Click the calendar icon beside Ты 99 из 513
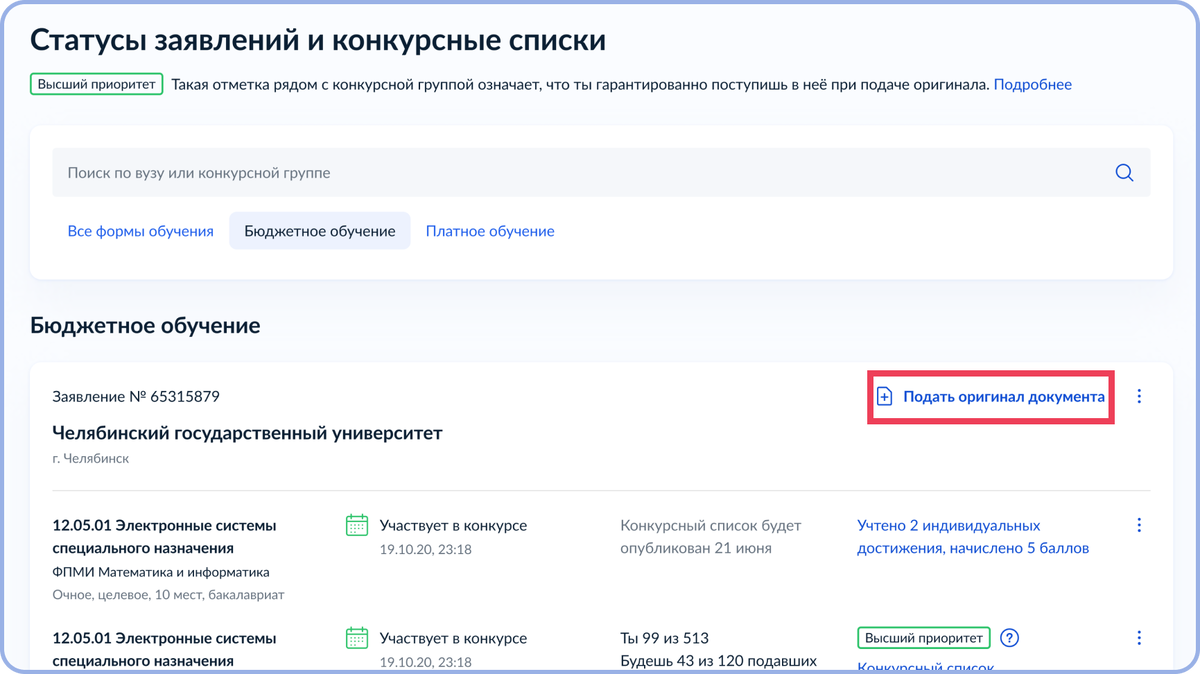Viewport: 1200px width, 674px height. coord(357,638)
